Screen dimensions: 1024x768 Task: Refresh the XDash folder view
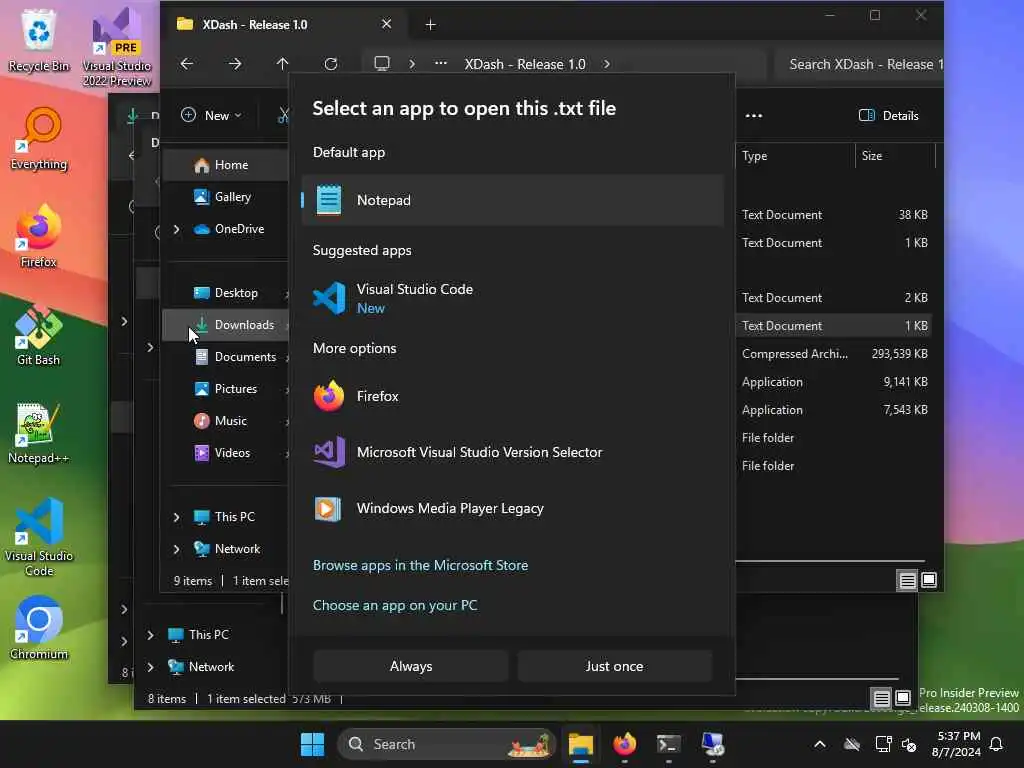[331, 64]
